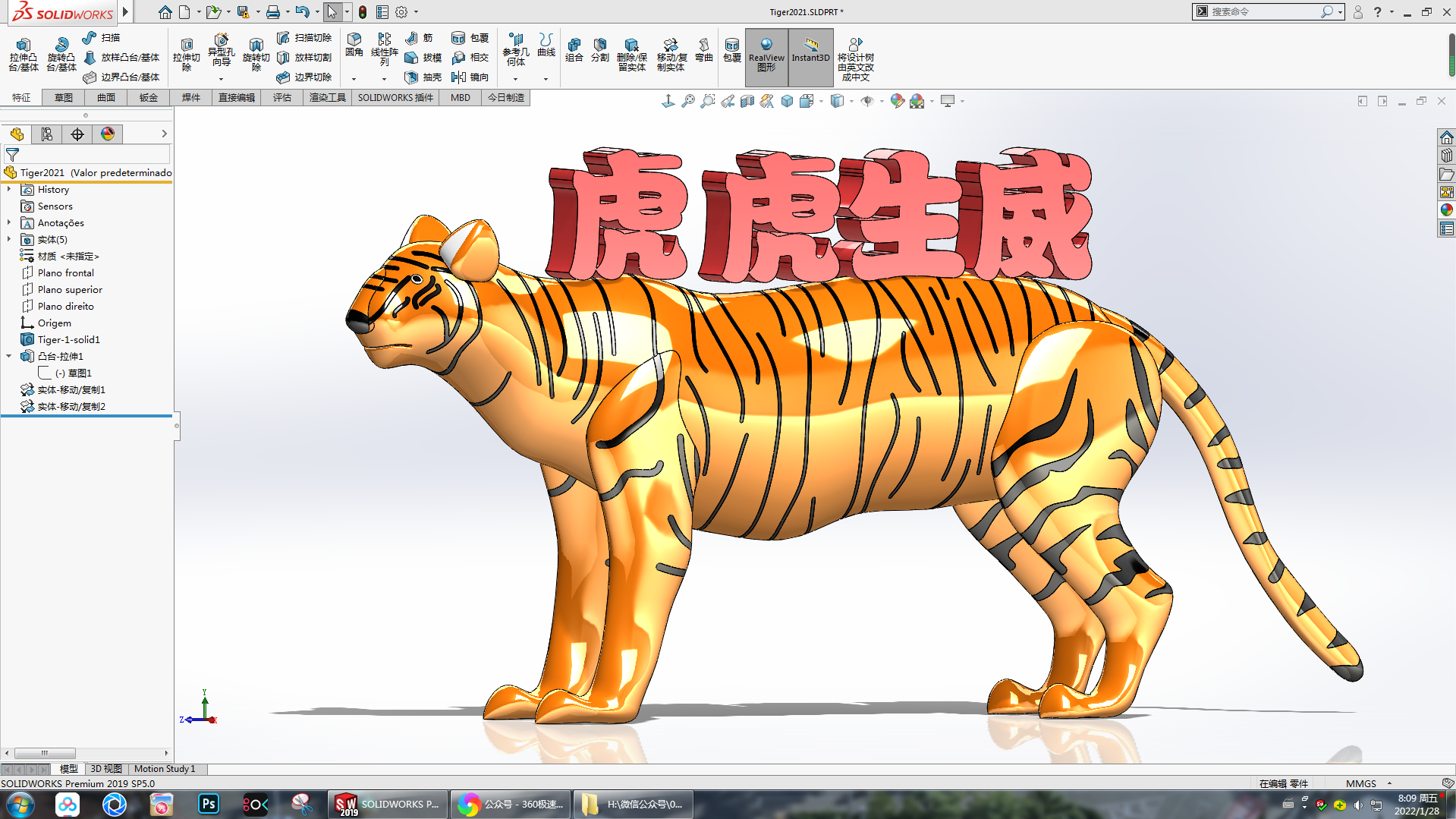
Task: Open Photoshop from the taskbar
Action: point(208,804)
